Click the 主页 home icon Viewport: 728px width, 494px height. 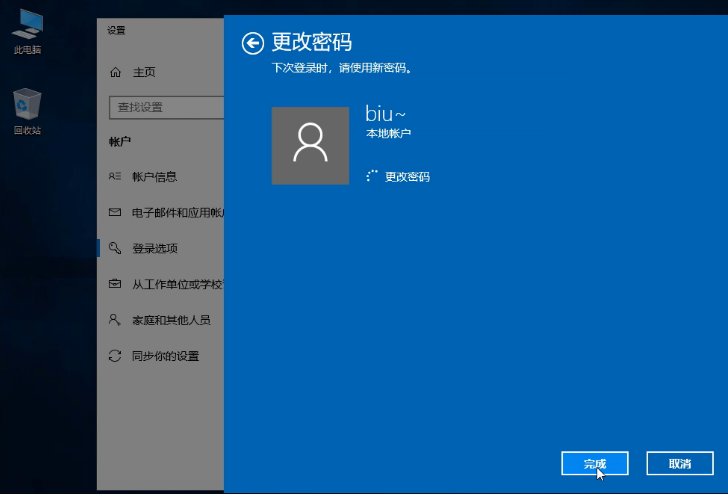[x=115, y=72]
